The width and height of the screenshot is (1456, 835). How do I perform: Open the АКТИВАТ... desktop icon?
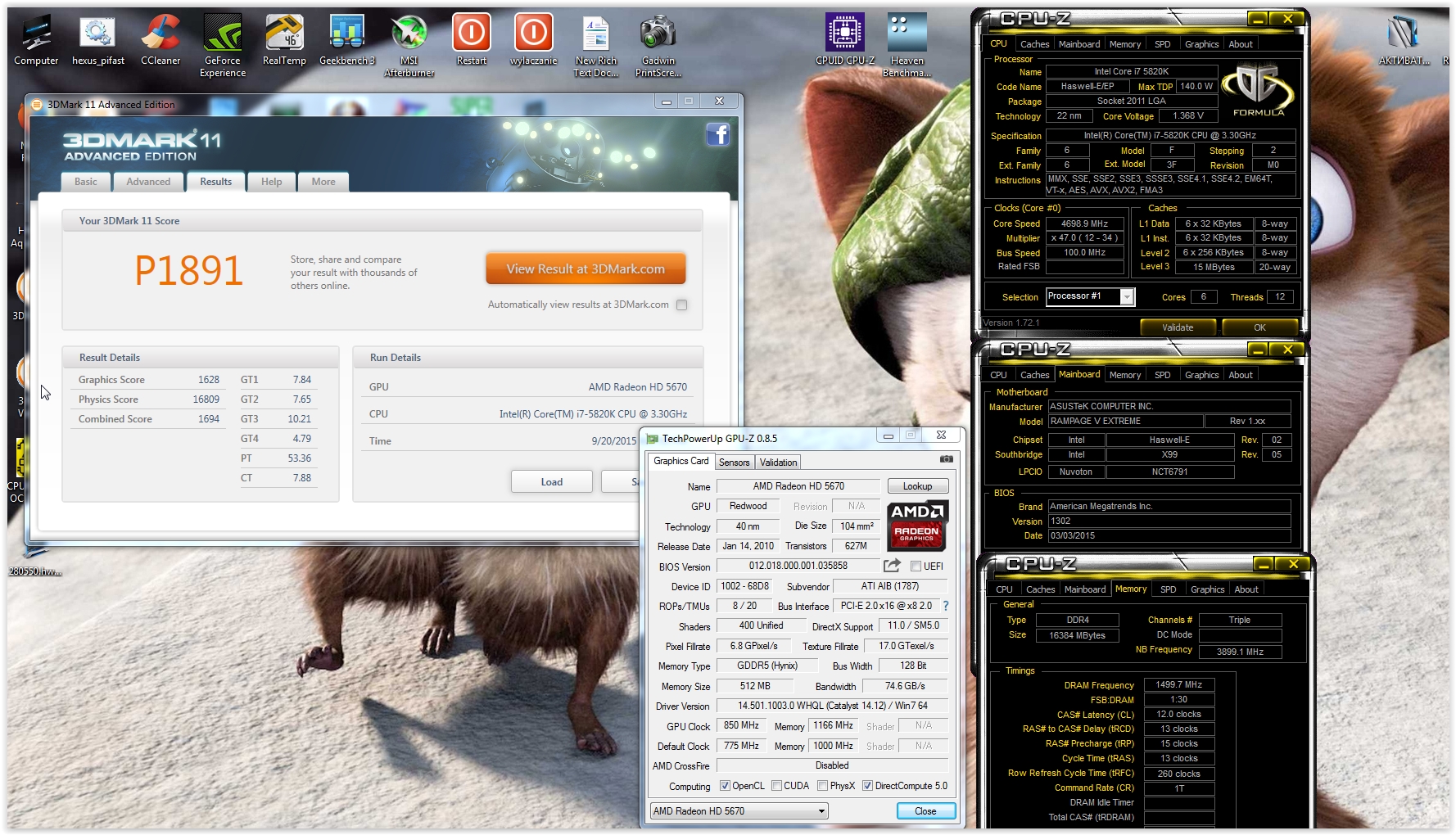1405,40
